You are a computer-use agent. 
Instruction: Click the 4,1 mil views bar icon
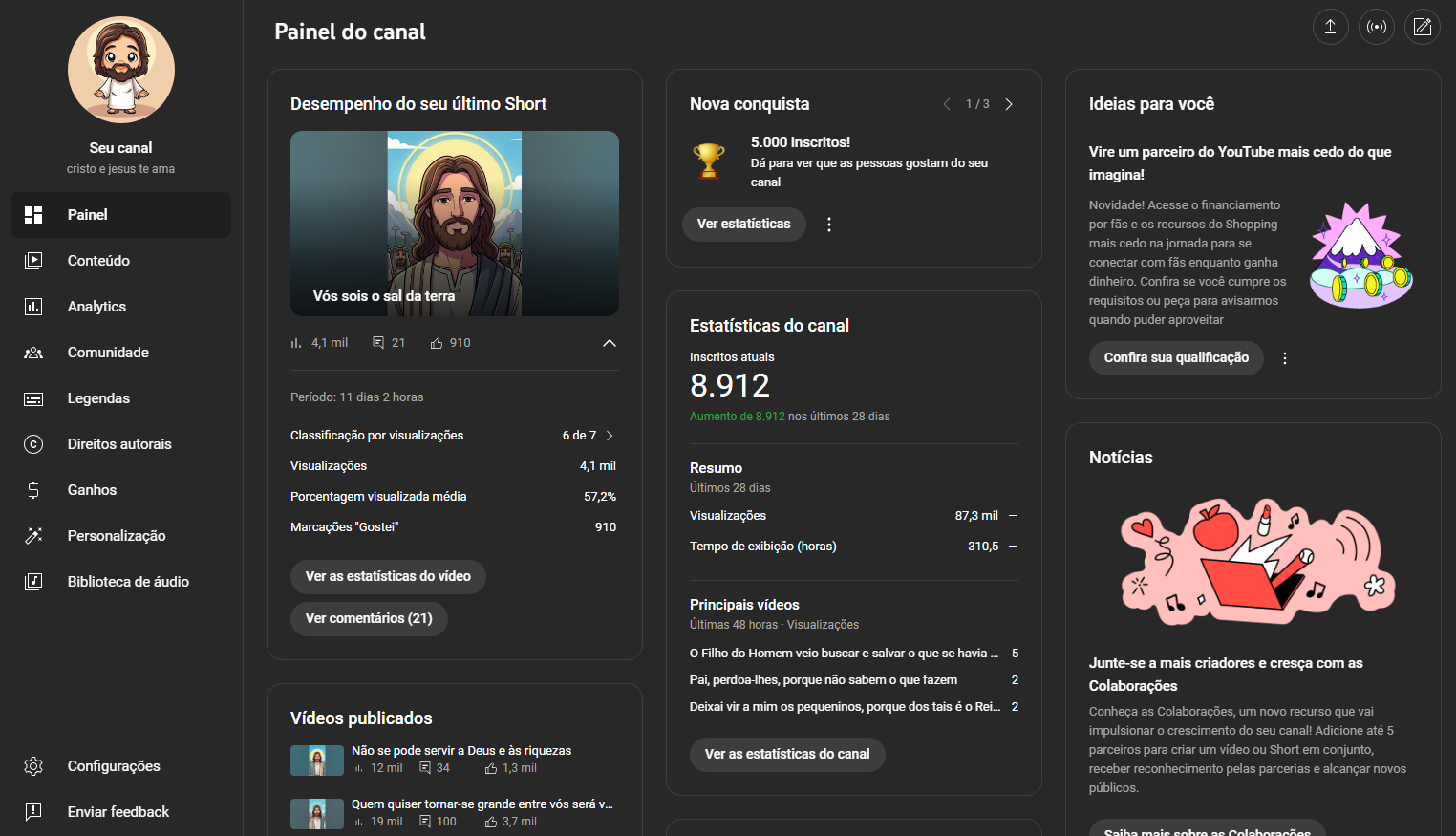[x=296, y=343]
